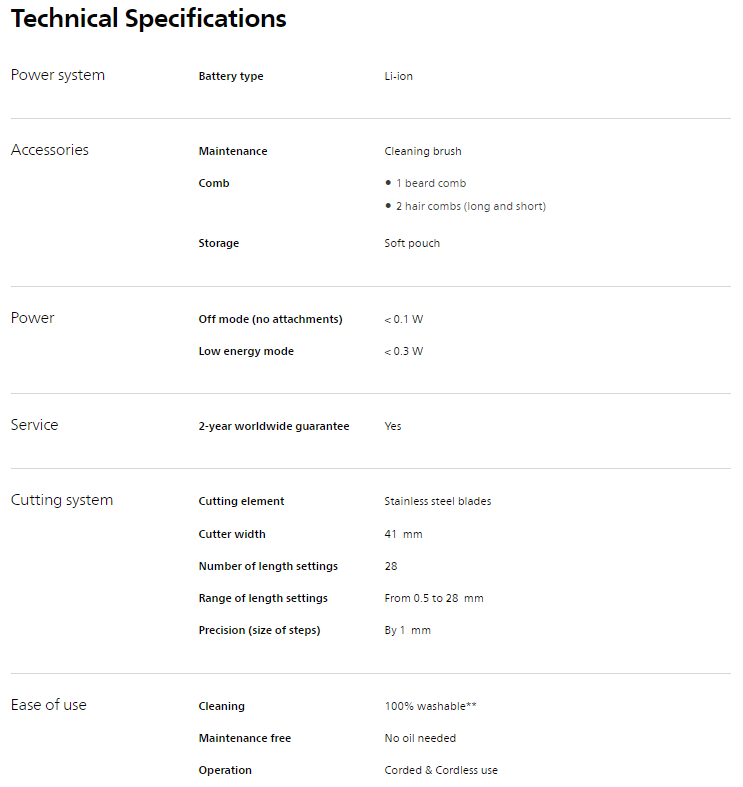
Task: Click the Precision (size of steps) label
Action: point(259,631)
